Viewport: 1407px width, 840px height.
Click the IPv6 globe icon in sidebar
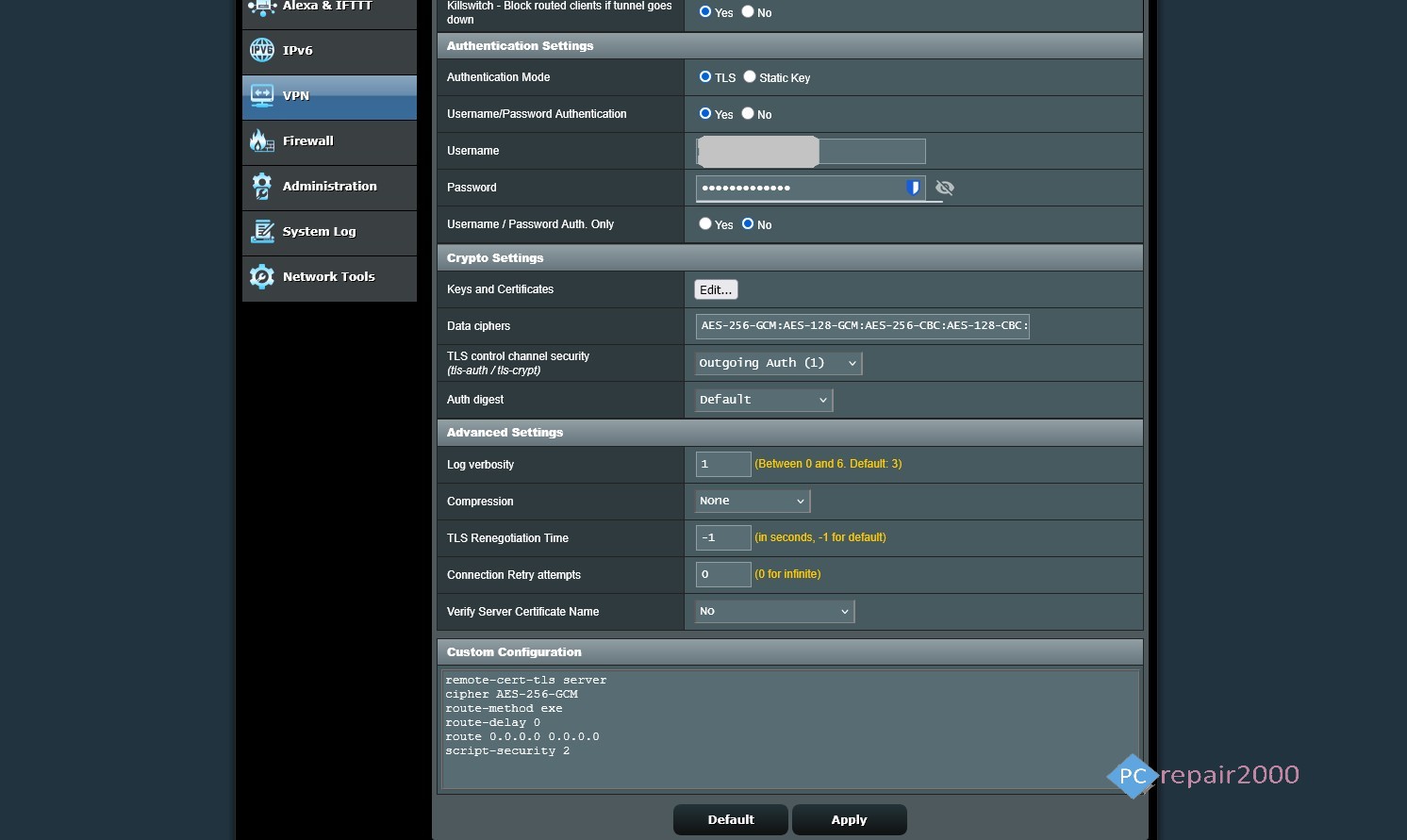262,51
